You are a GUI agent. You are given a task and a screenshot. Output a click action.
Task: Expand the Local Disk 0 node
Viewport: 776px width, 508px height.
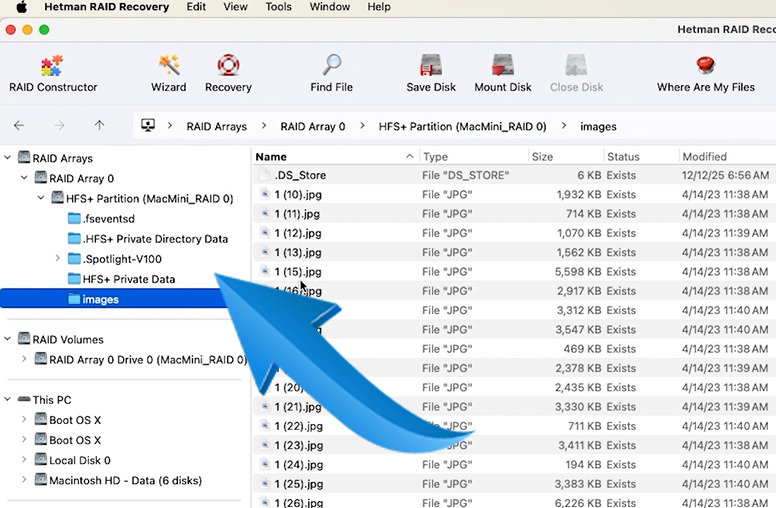(24, 459)
